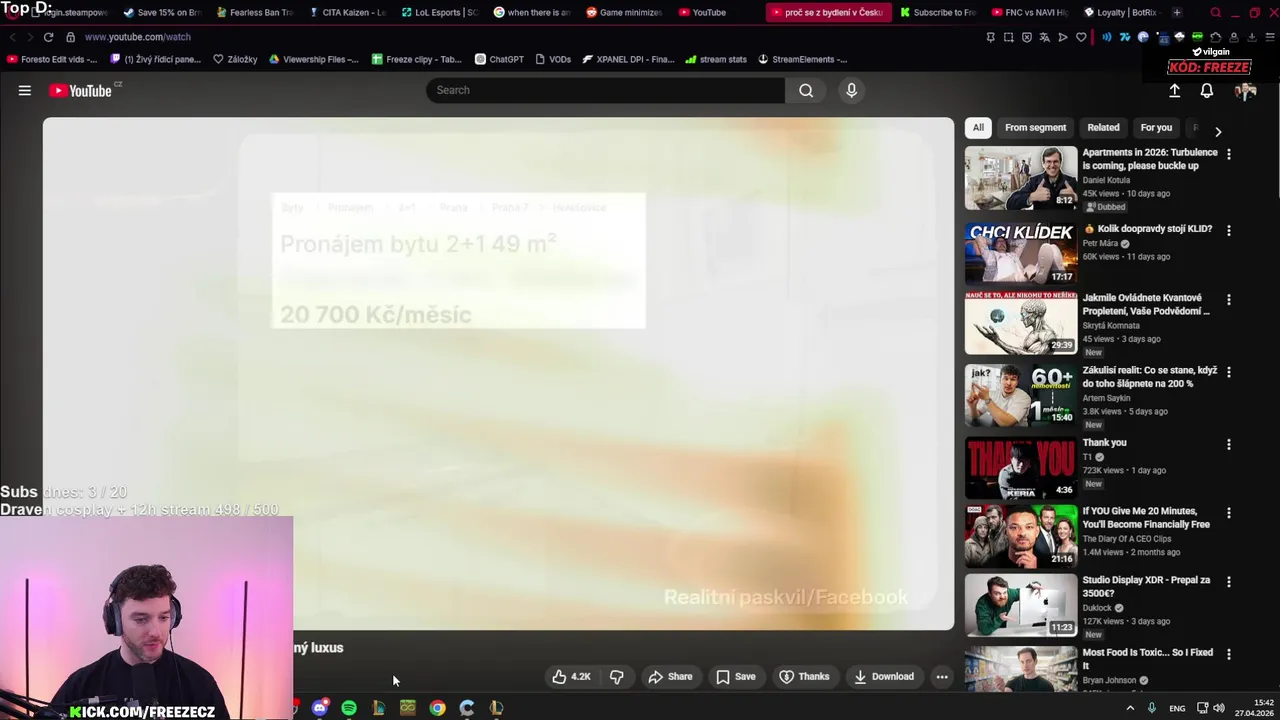This screenshot has height=720, width=1280.
Task: Go back in browser history
Action: pos(12,37)
